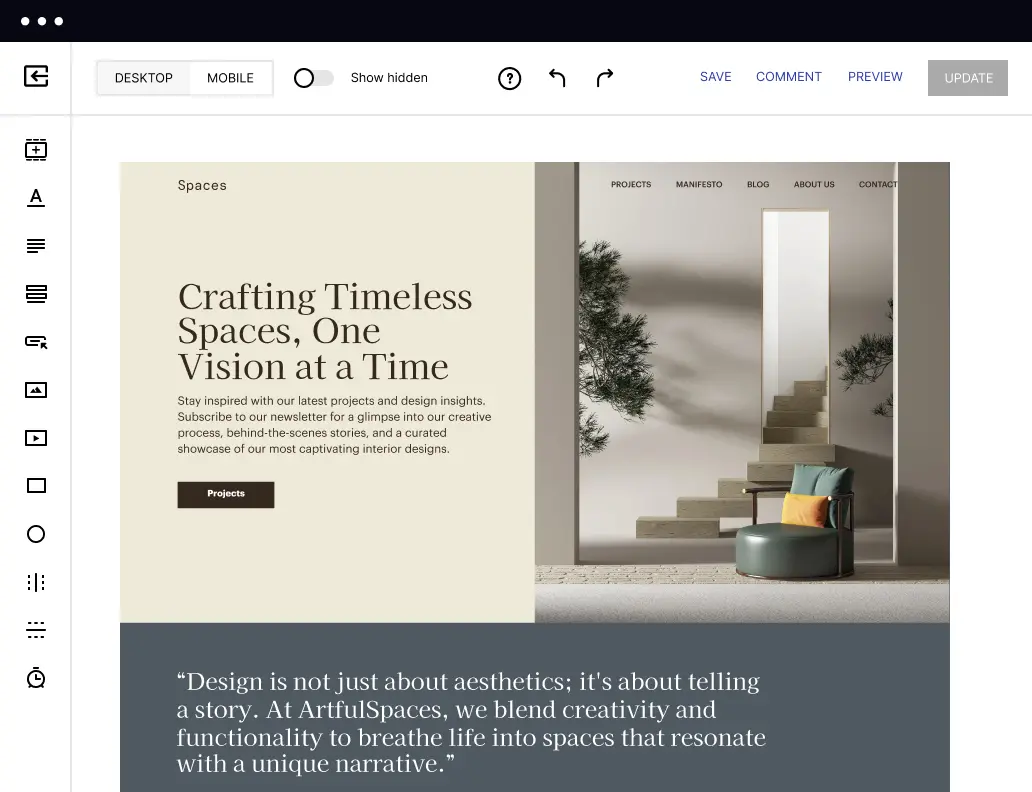Switch to the DESKTOP view tab

[144, 78]
